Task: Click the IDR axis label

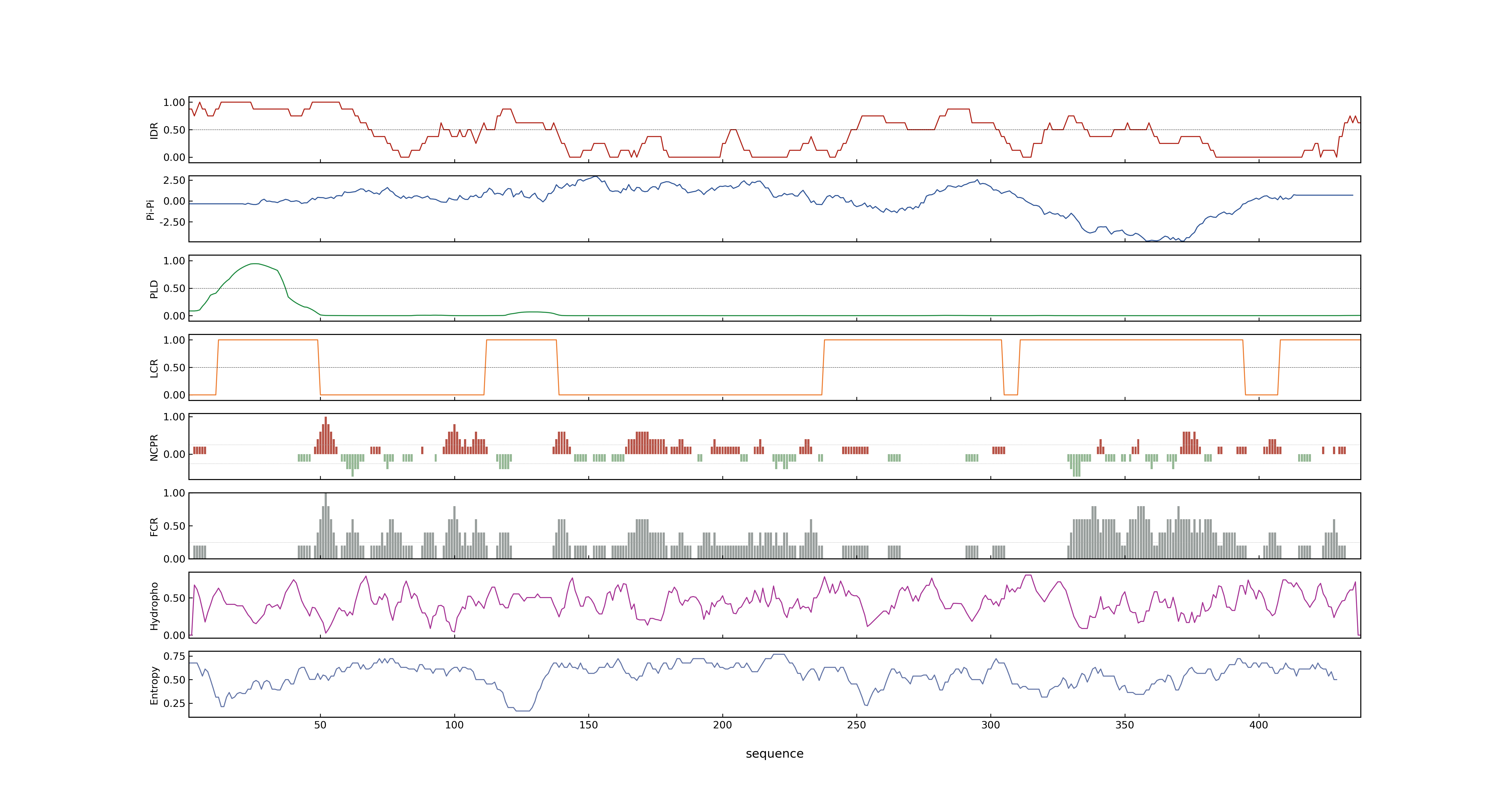Action: tap(154, 130)
